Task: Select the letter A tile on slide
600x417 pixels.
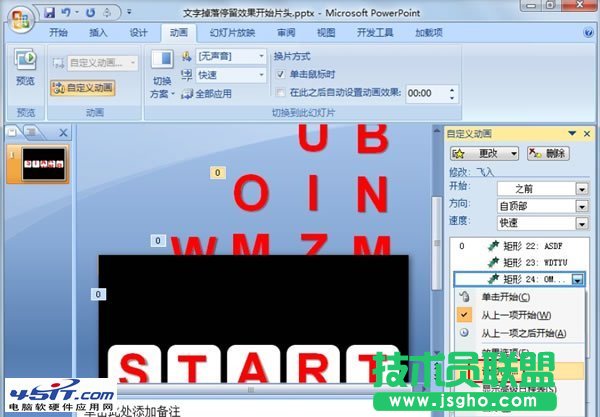Action: [x=253, y=363]
